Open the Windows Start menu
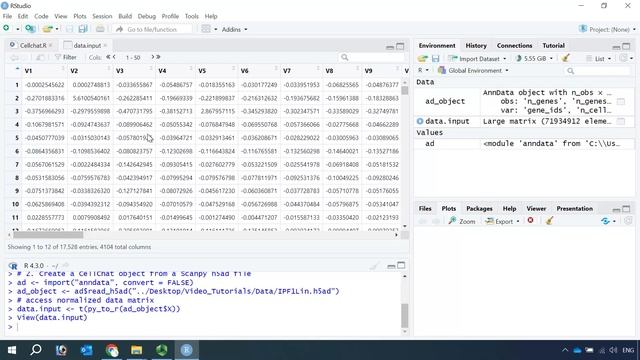This screenshot has width=640, height=360. coord(11,350)
